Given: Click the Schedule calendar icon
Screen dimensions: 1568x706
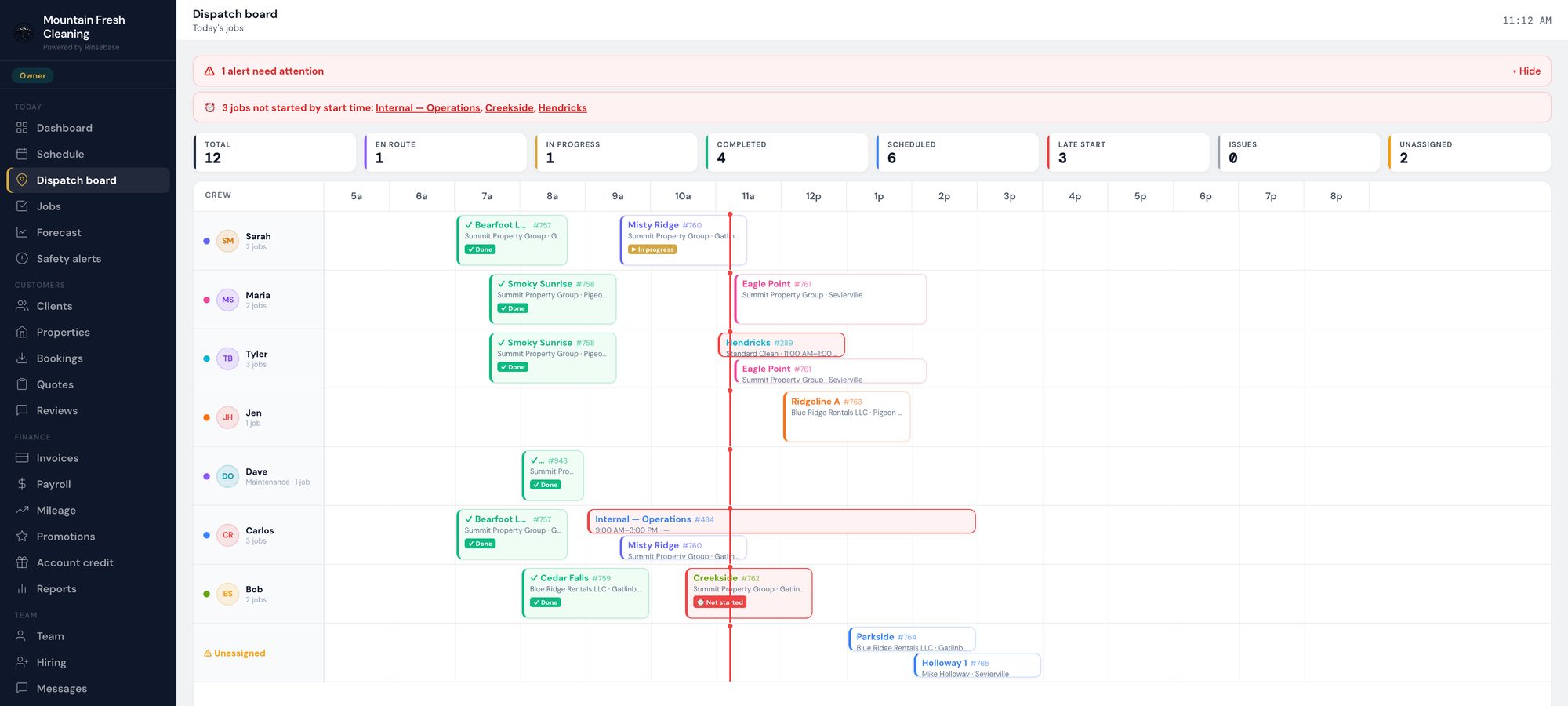Looking at the screenshot, I should (22, 154).
